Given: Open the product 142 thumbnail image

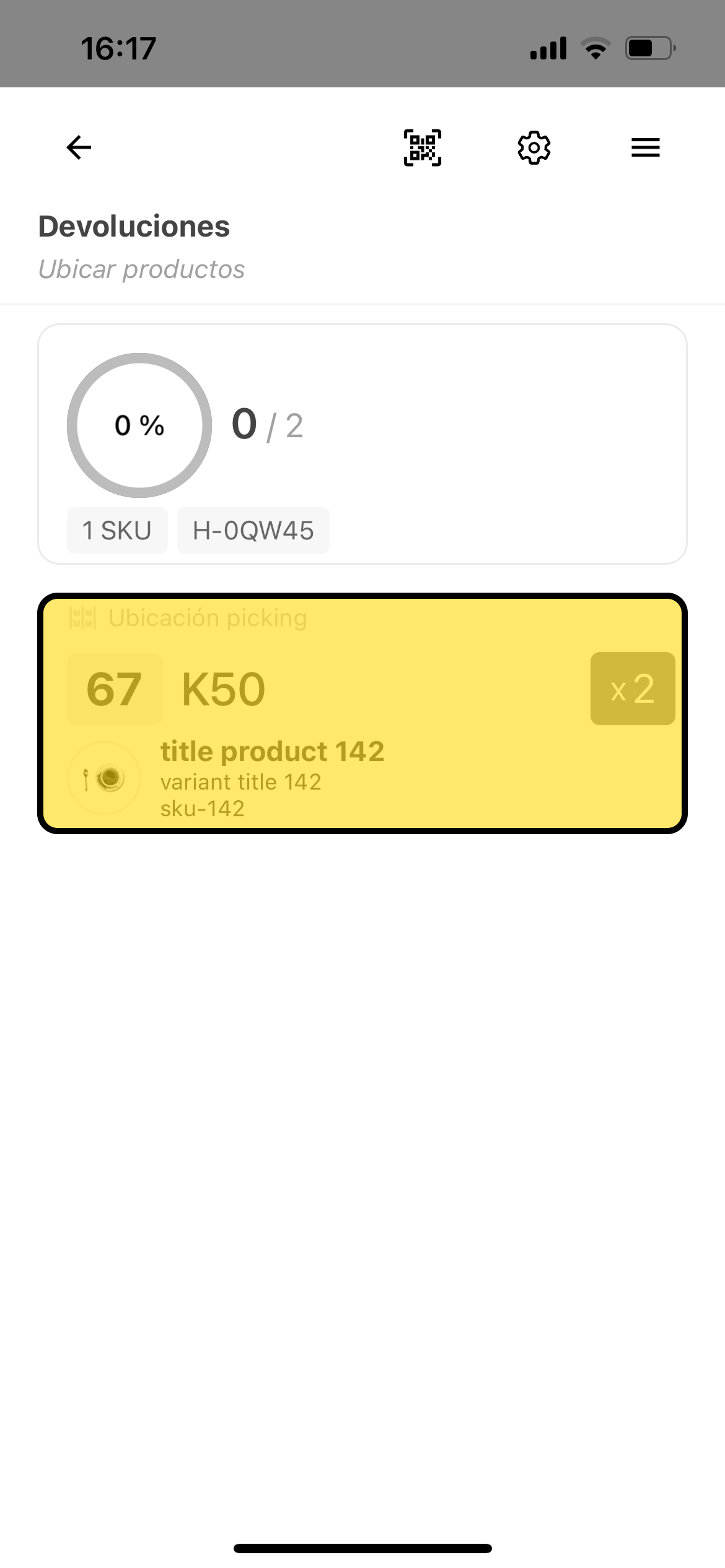Looking at the screenshot, I should (104, 778).
